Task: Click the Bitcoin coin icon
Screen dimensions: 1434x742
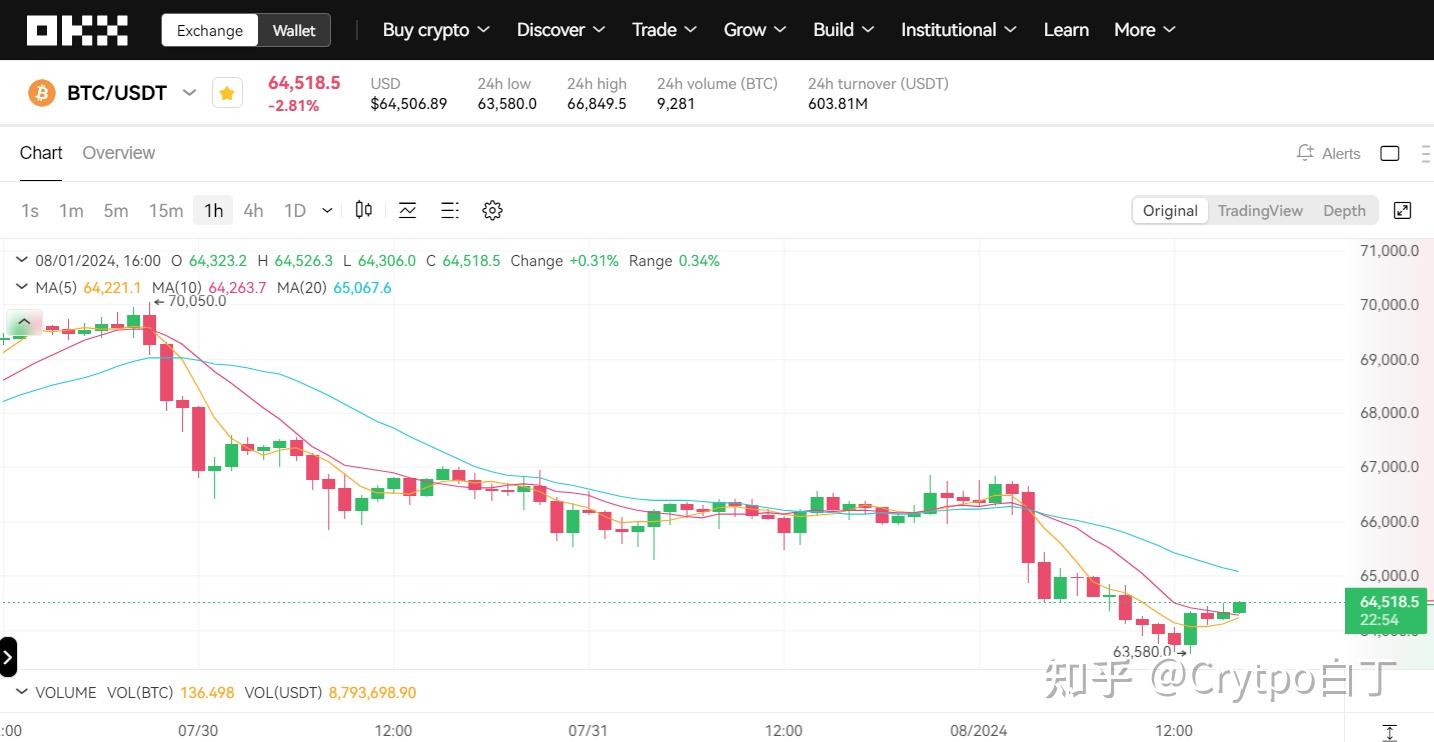Action: (x=42, y=93)
